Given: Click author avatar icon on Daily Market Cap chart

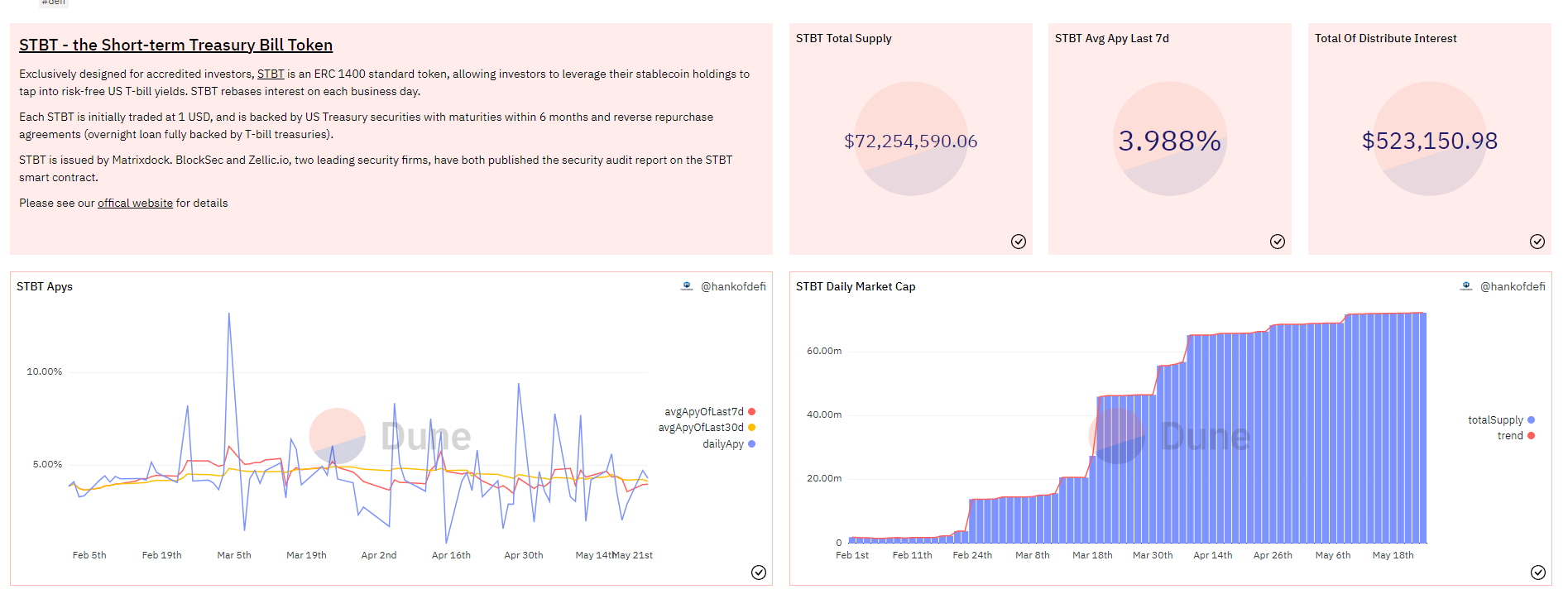Looking at the screenshot, I should pyautogui.click(x=1466, y=286).
